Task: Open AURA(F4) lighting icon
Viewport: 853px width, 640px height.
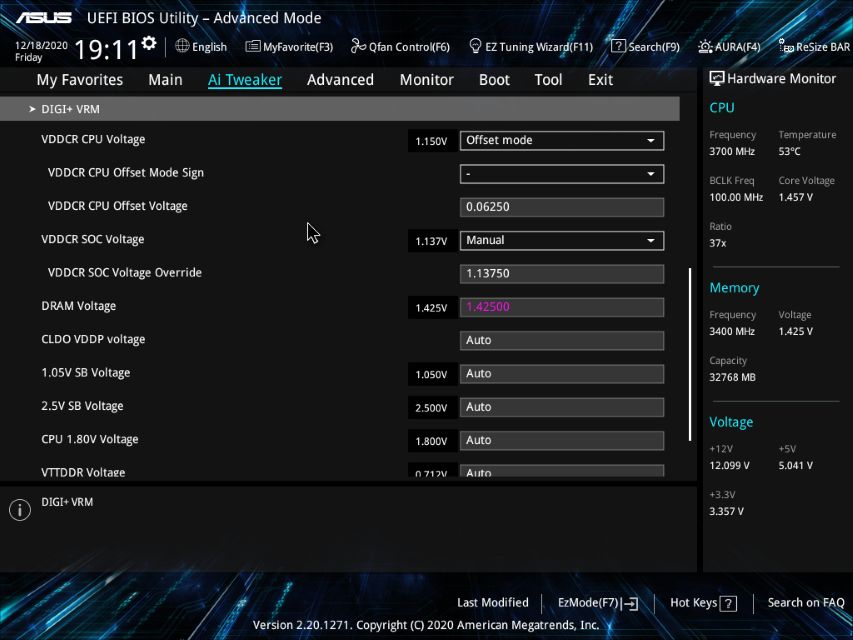Action: click(x=705, y=47)
